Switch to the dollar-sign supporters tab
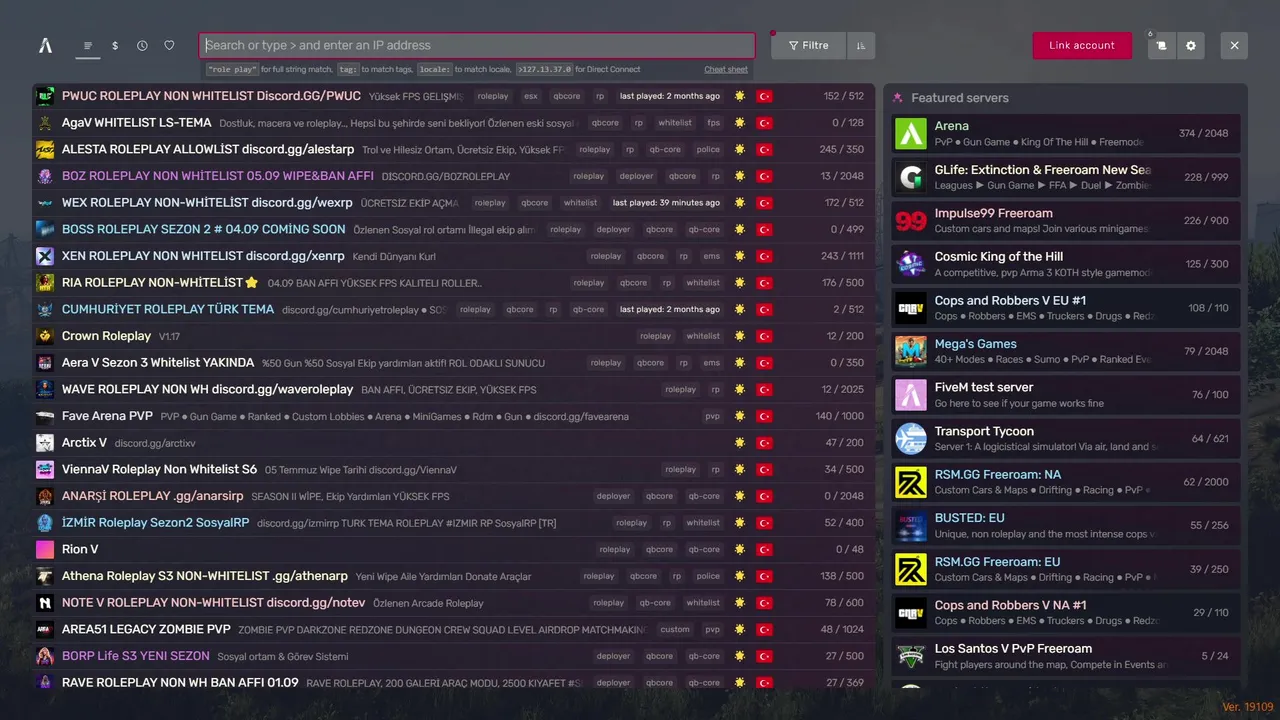This screenshot has height=720, width=1280. coord(115,45)
